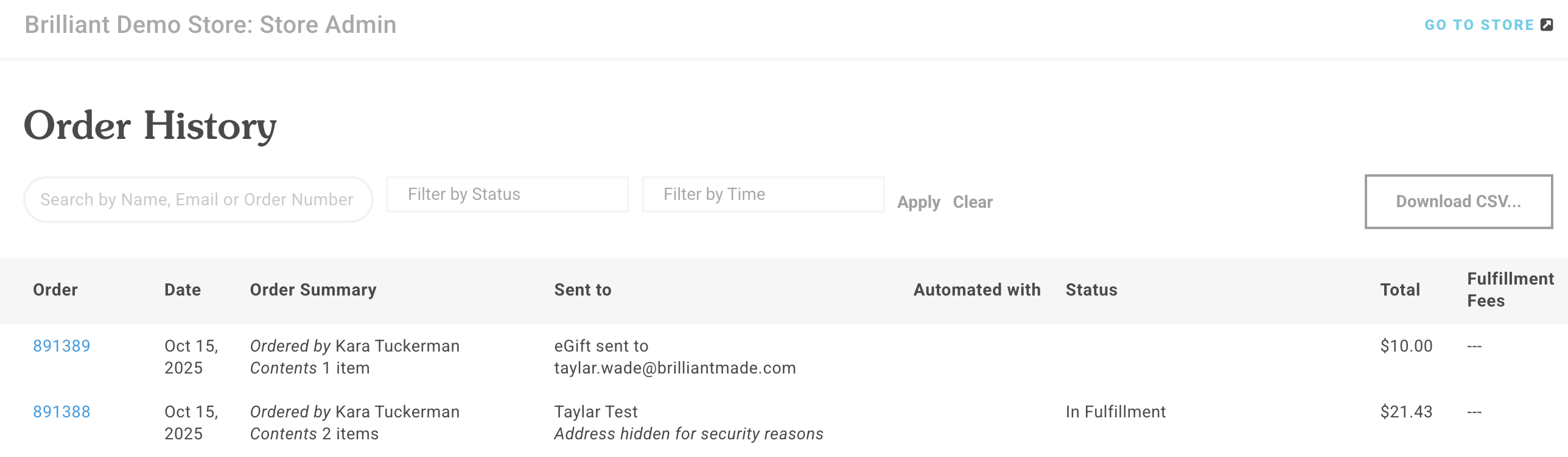Apply the selected order filters
The image size is (1568, 457).
point(919,202)
